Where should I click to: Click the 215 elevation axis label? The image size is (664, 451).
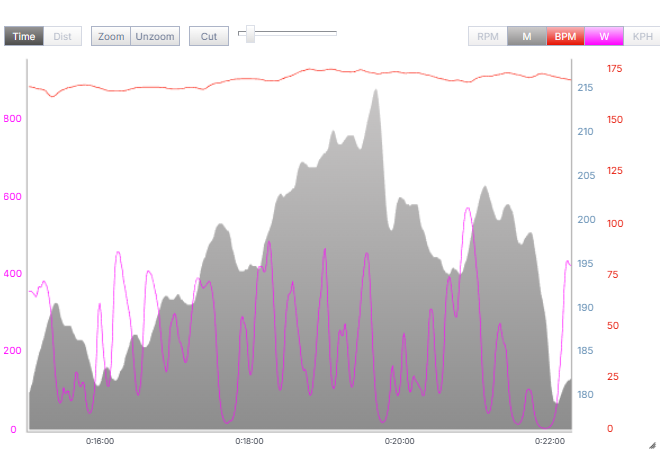tap(585, 88)
